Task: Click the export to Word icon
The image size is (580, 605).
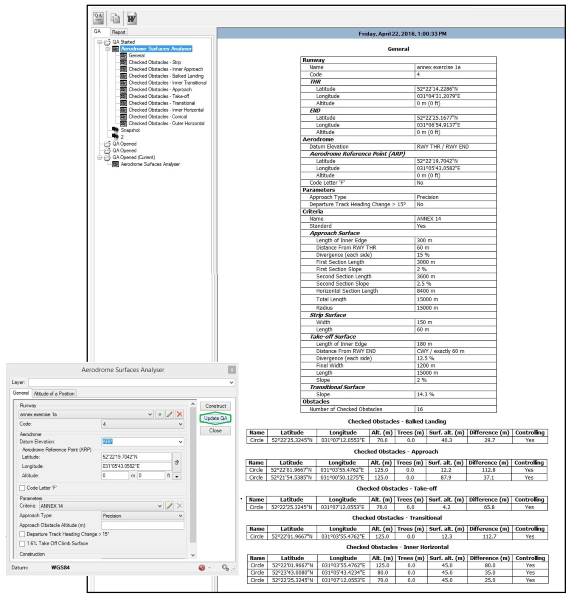Action: pyautogui.click(x=132, y=18)
